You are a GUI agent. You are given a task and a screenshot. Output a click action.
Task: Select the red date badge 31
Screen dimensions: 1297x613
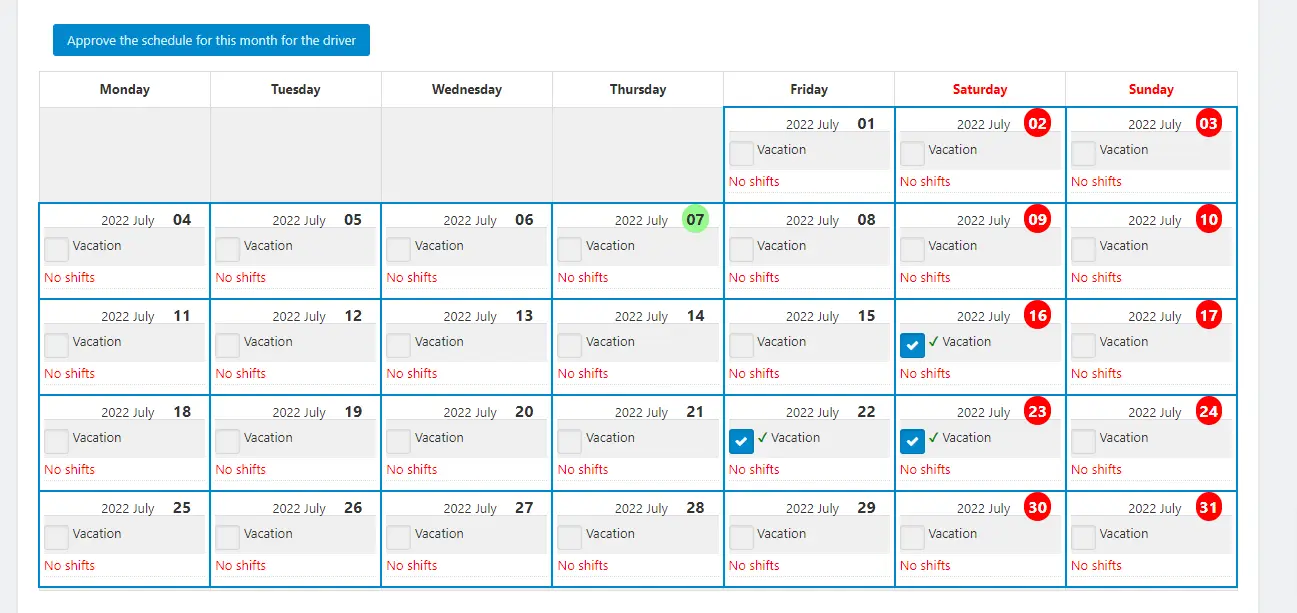[1209, 508]
